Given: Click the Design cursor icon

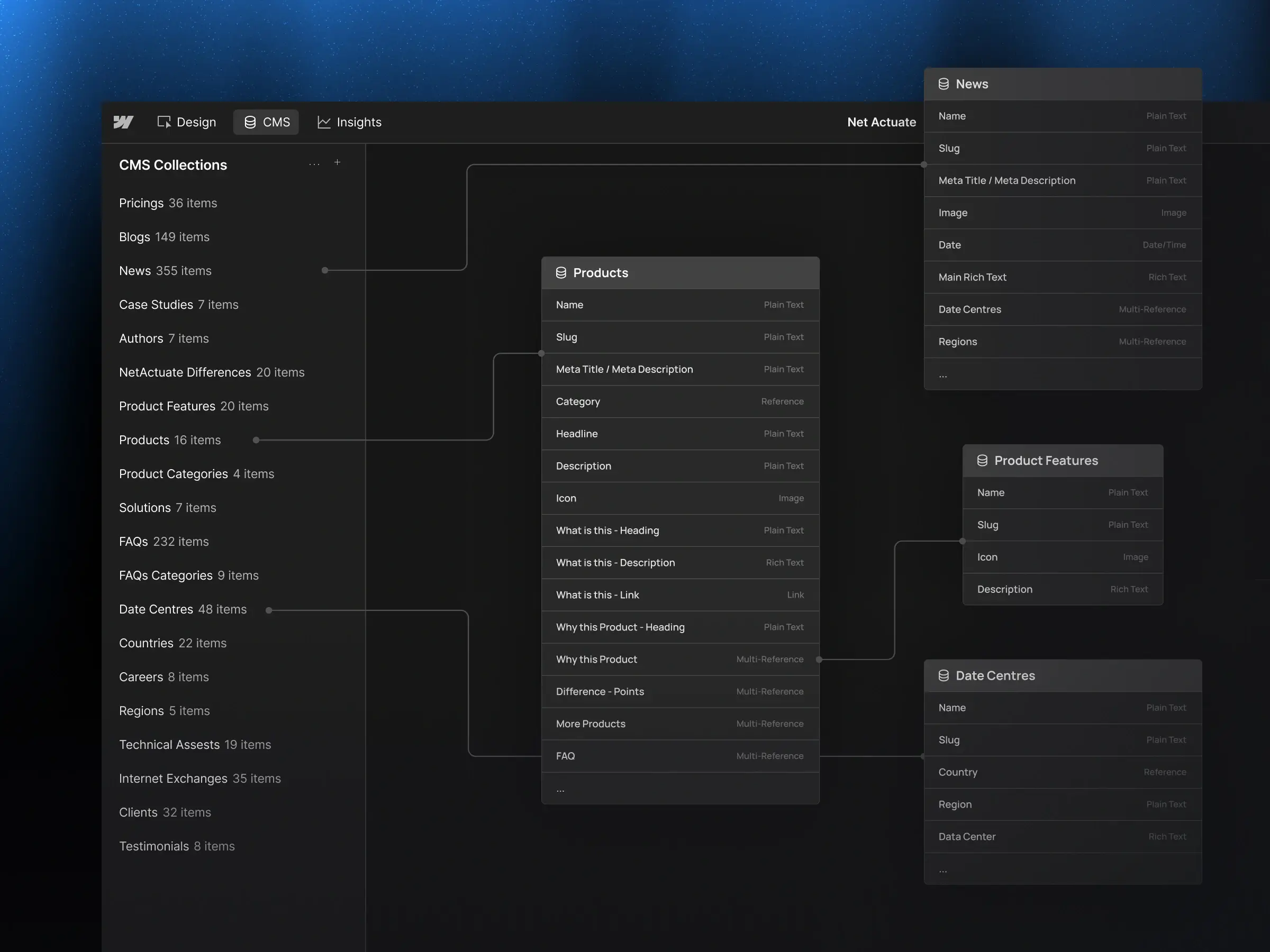Looking at the screenshot, I should (x=164, y=122).
